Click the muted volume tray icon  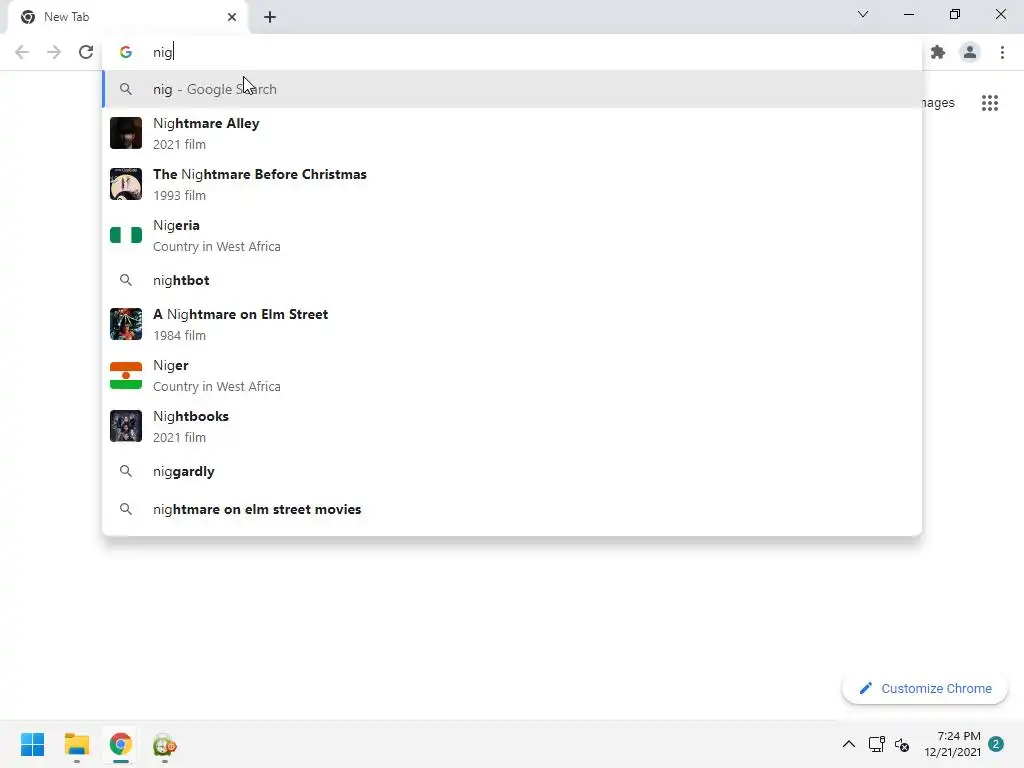pyautogui.click(x=902, y=744)
